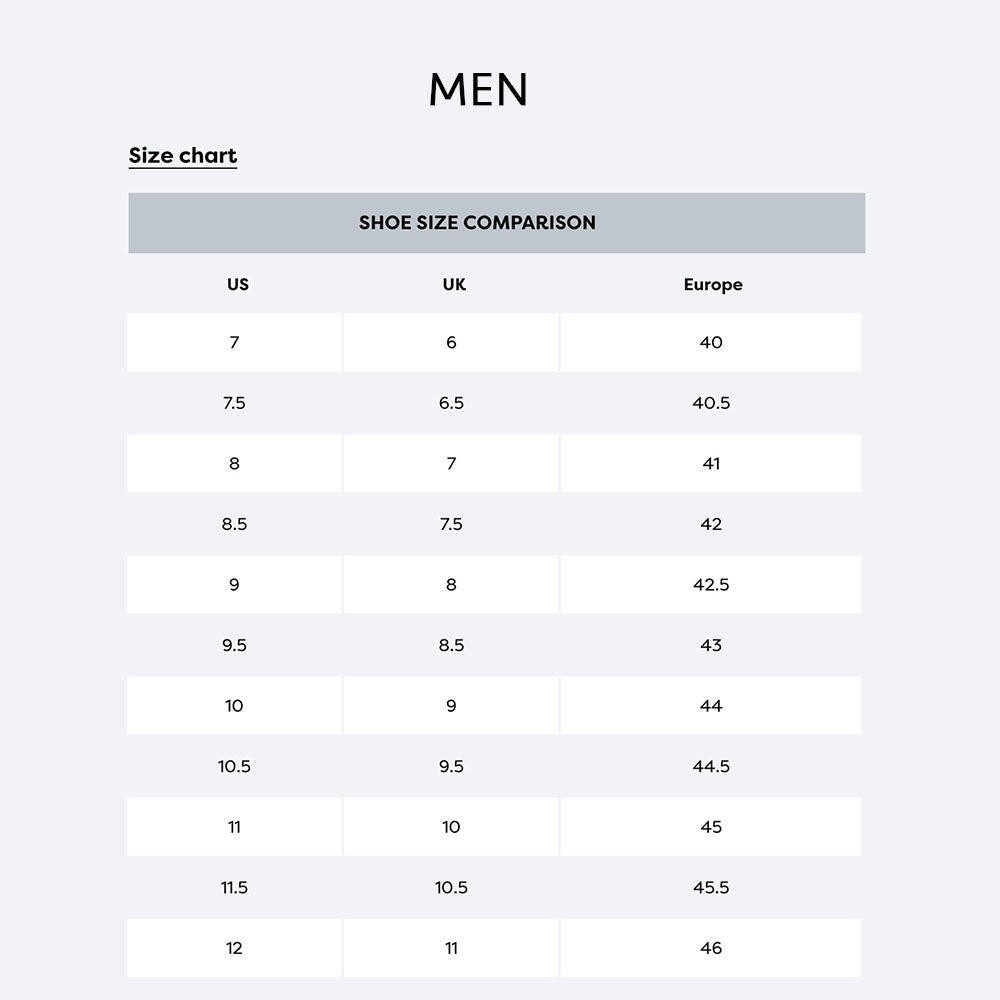This screenshot has height=1000, width=1000.
Task: Select the US size 8.5 cell
Action: click(x=234, y=524)
